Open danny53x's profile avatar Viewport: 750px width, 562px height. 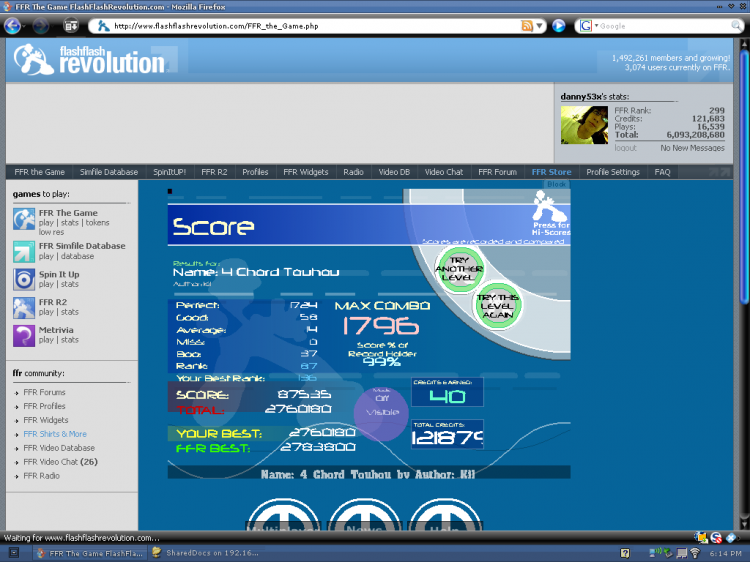click(x=584, y=125)
